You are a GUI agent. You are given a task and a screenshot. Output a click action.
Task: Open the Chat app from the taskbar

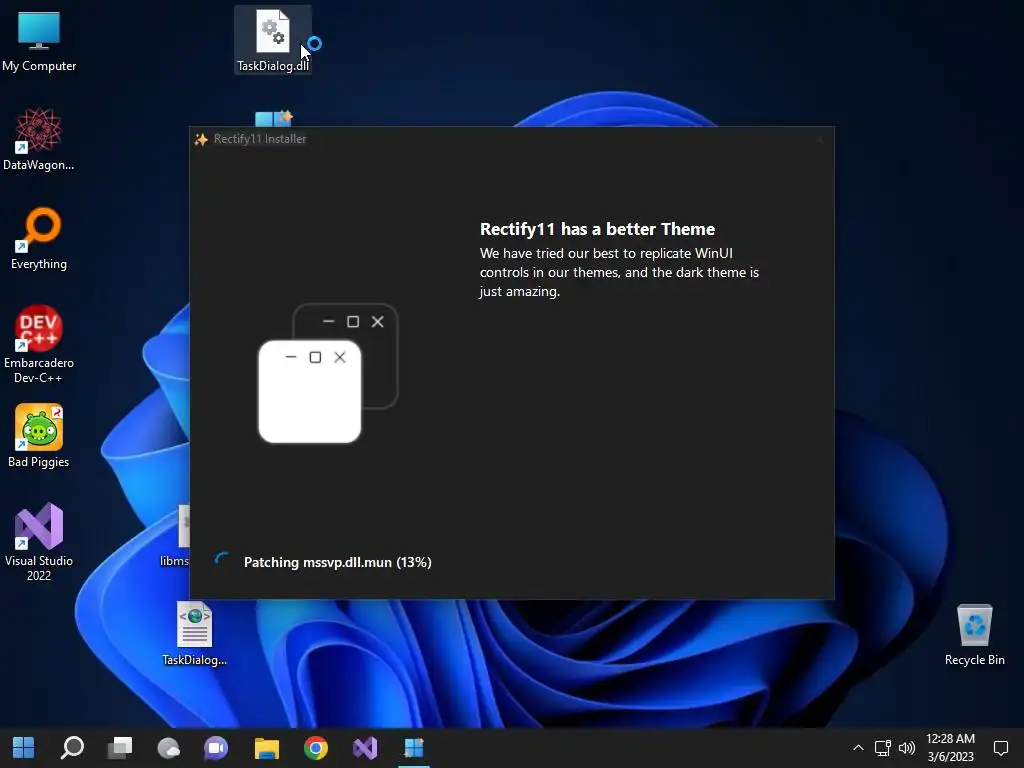(x=216, y=748)
